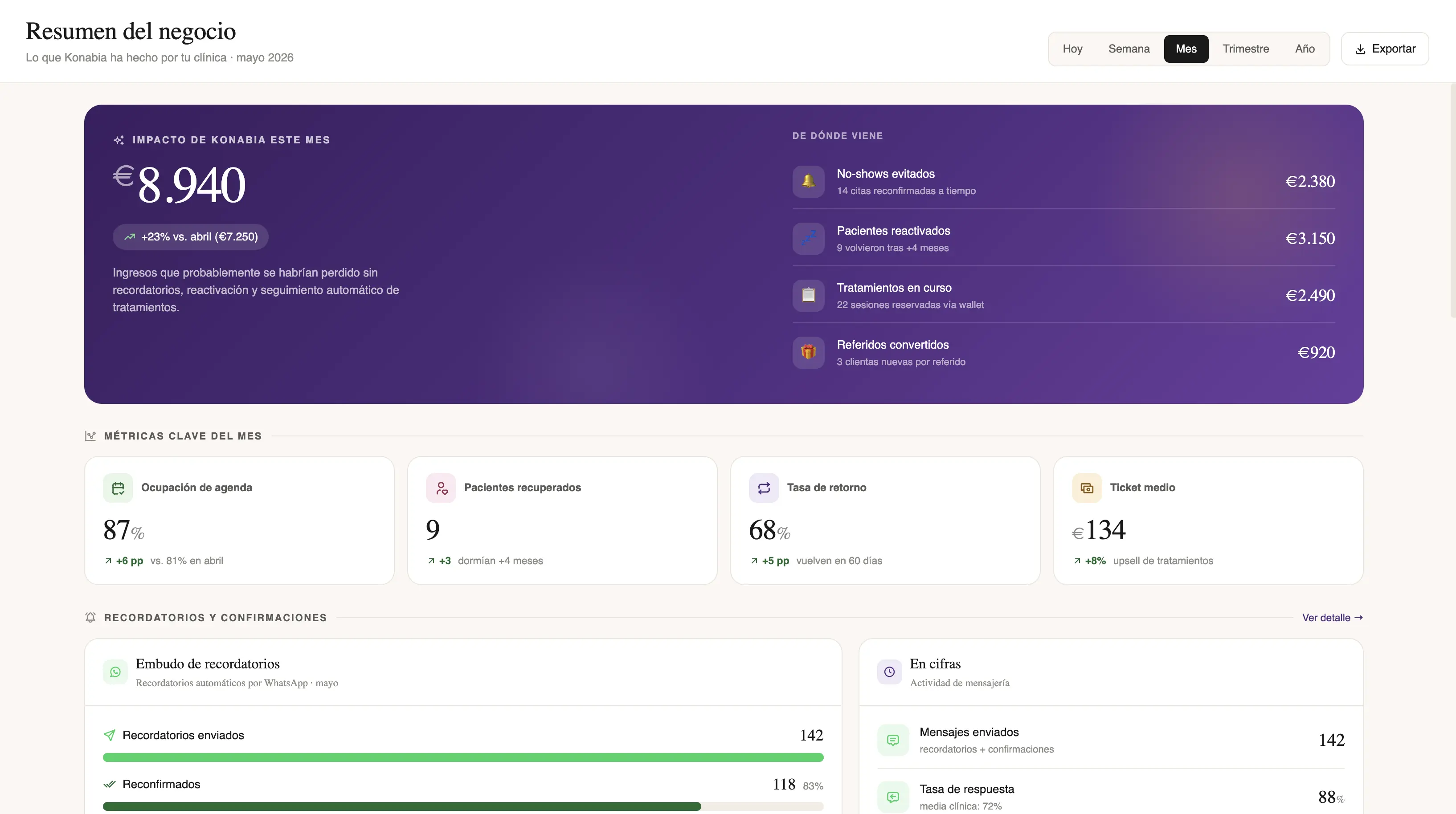Screen dimensions: 1456x814
Task: Open the Ver detalle link
Action: tap(1332, 618)
